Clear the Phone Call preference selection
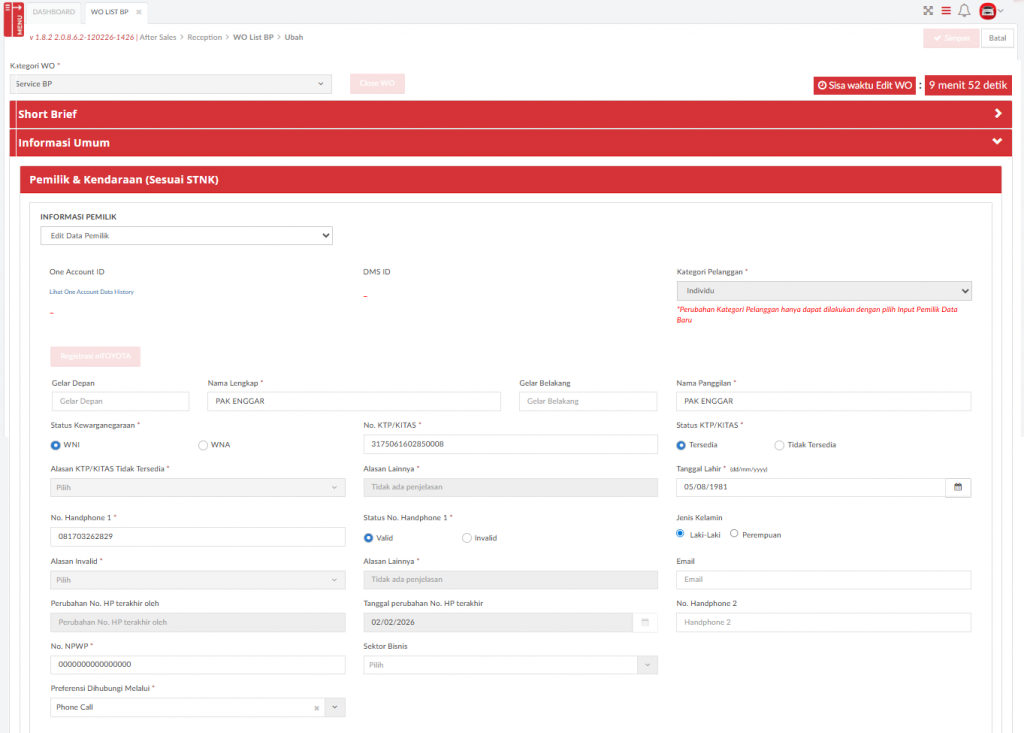The image size is (1024, 733). pyautogui.click(x=316, y=707)
